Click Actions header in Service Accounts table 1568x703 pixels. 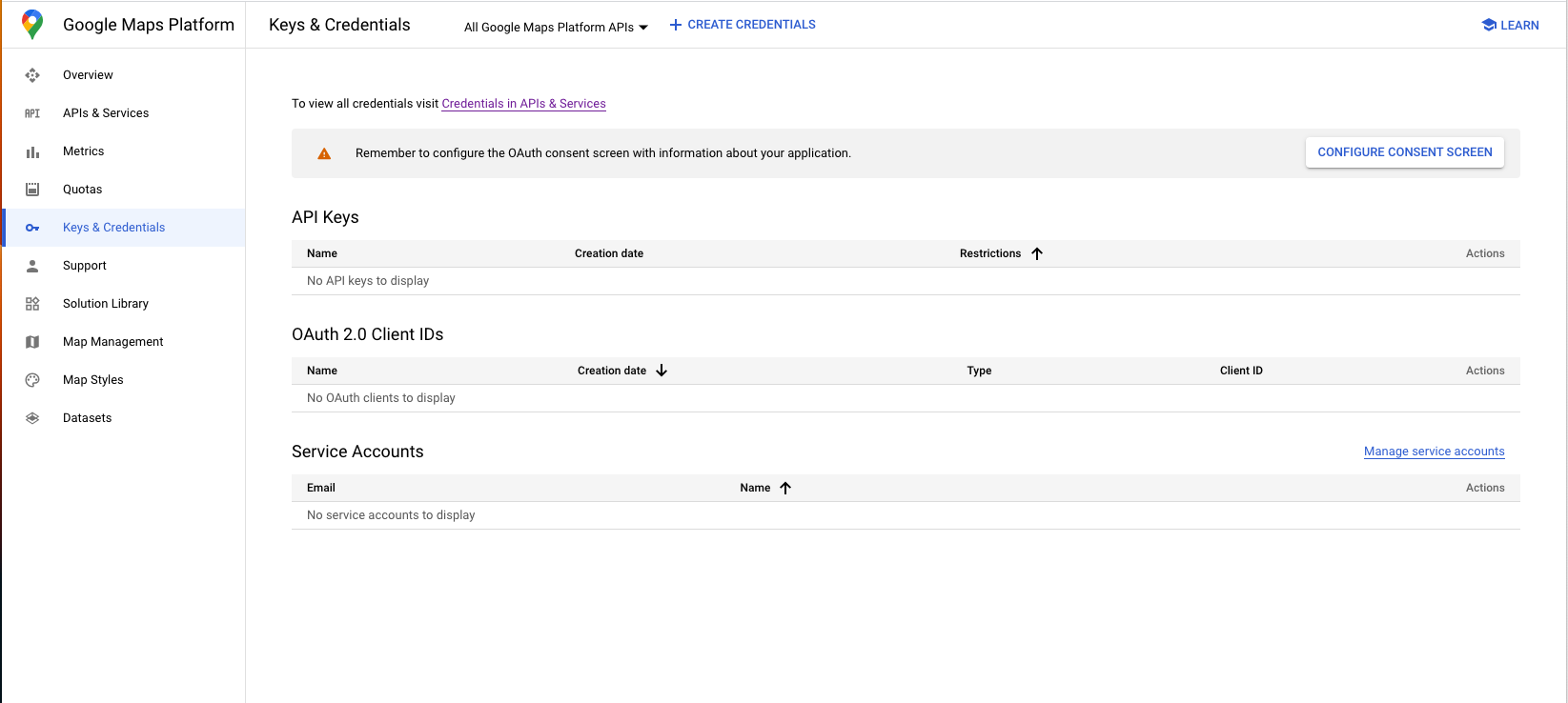(1485, 488)
